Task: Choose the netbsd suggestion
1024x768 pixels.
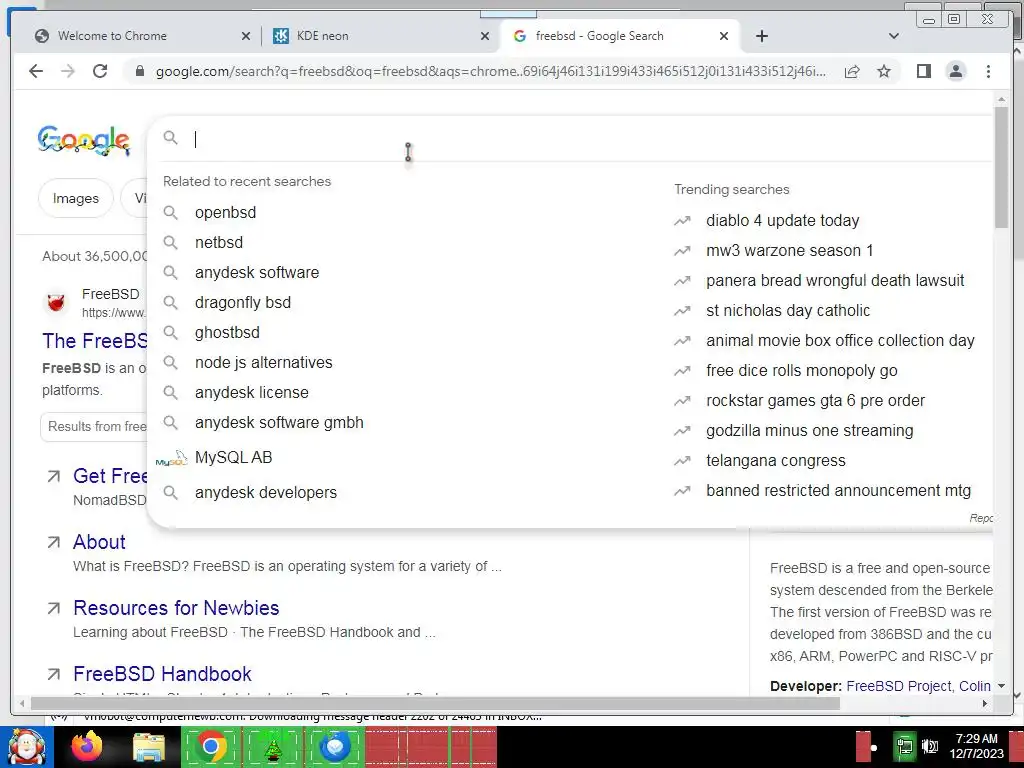Action: click(219, 242)
